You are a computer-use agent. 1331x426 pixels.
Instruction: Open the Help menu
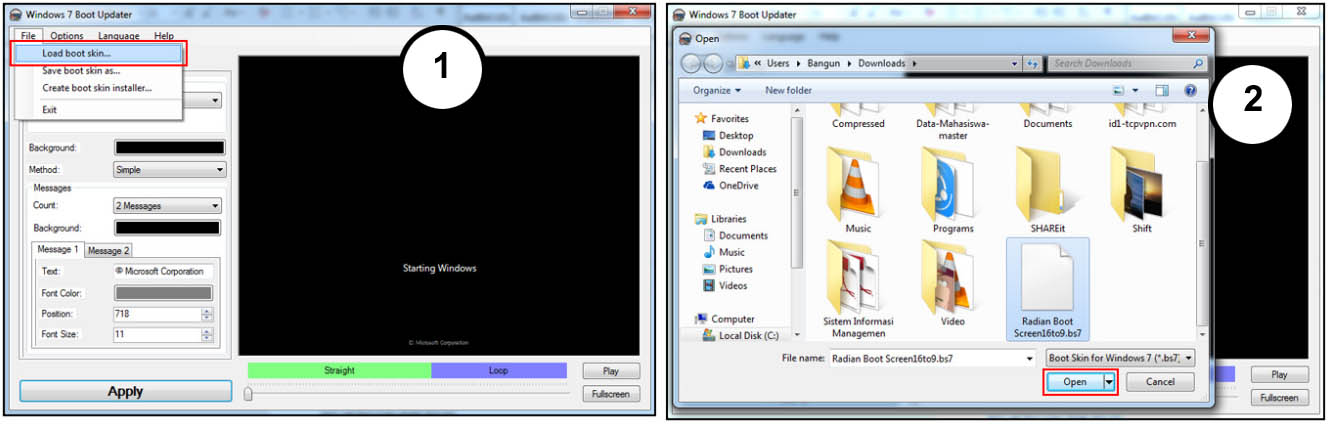tap(164, 36)
